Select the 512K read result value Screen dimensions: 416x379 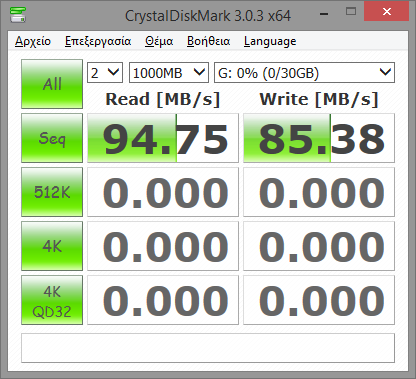163,192
